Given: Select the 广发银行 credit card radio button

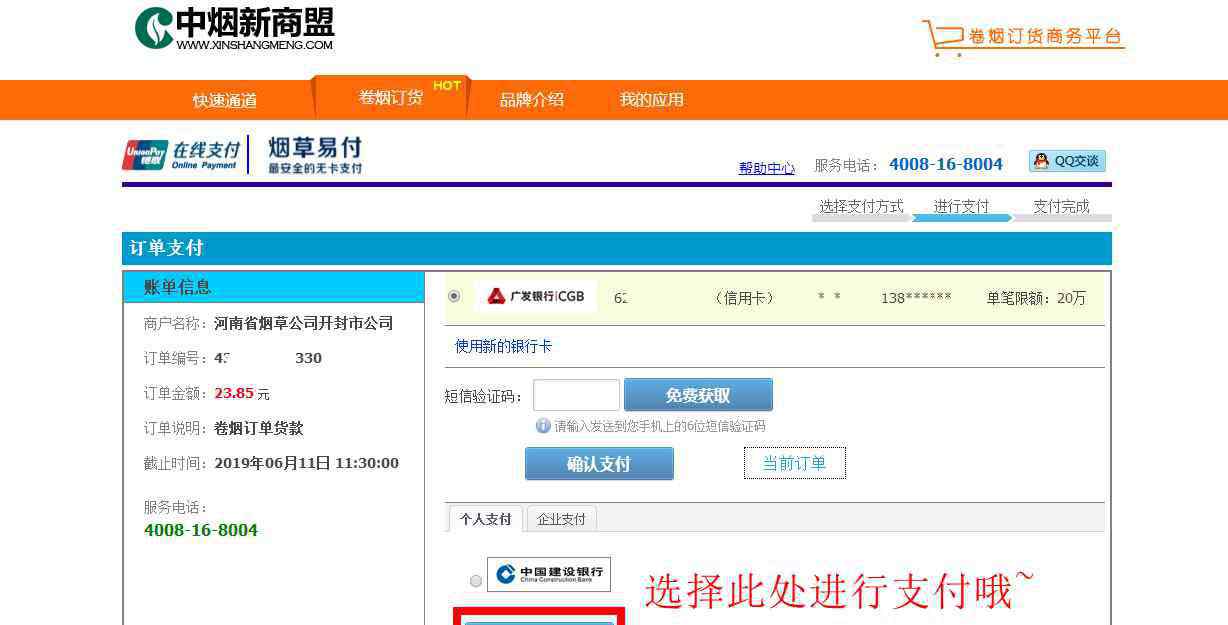Looking at the screenshot, I should 455,297.
